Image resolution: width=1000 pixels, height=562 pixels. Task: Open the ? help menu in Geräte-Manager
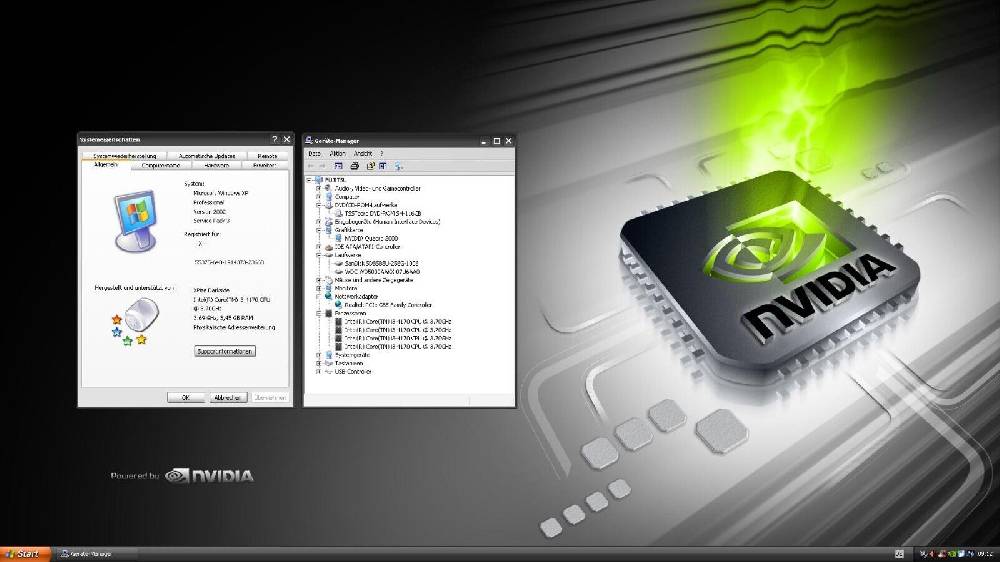coord(382,154)
